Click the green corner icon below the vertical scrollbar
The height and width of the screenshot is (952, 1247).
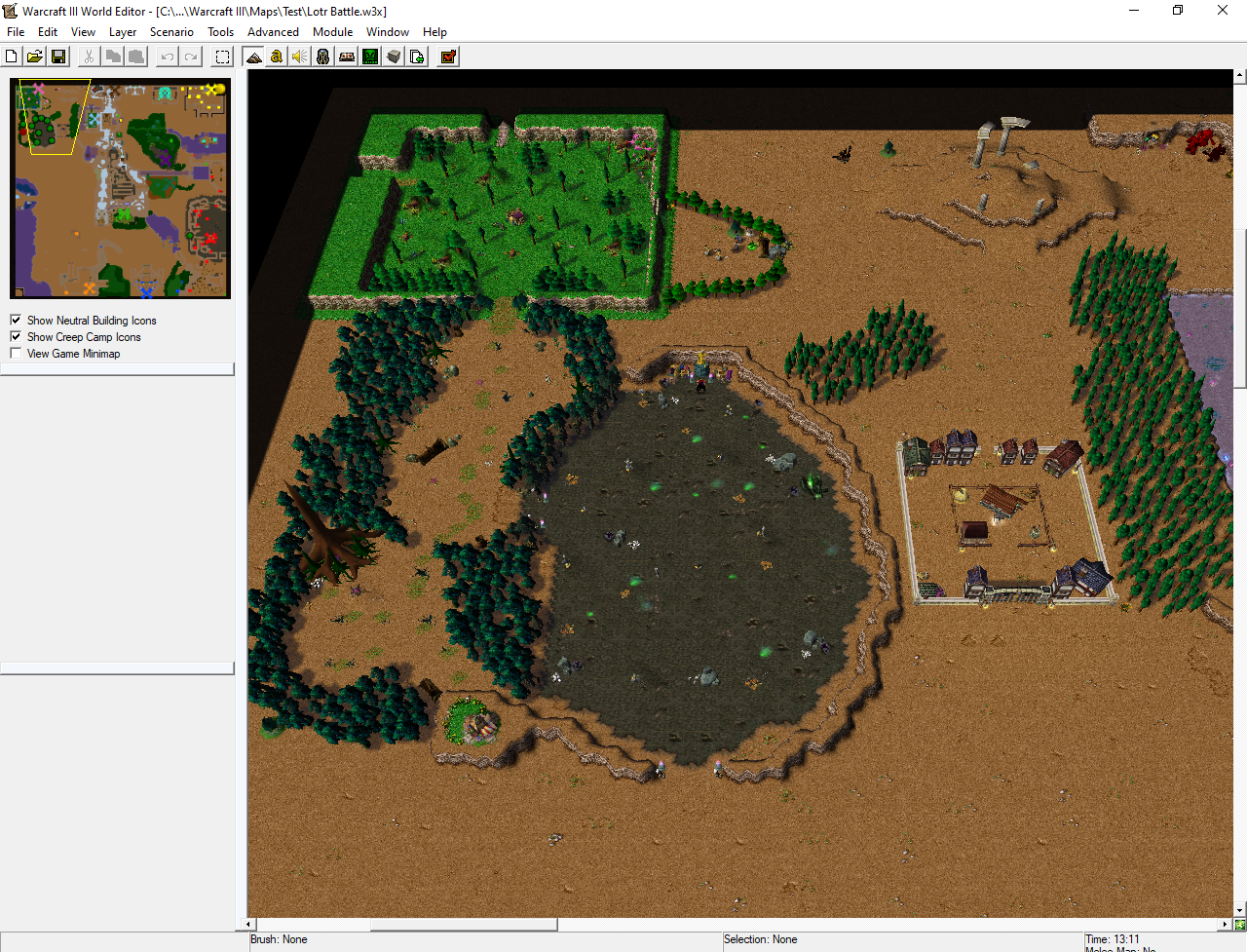[1240, 924]
